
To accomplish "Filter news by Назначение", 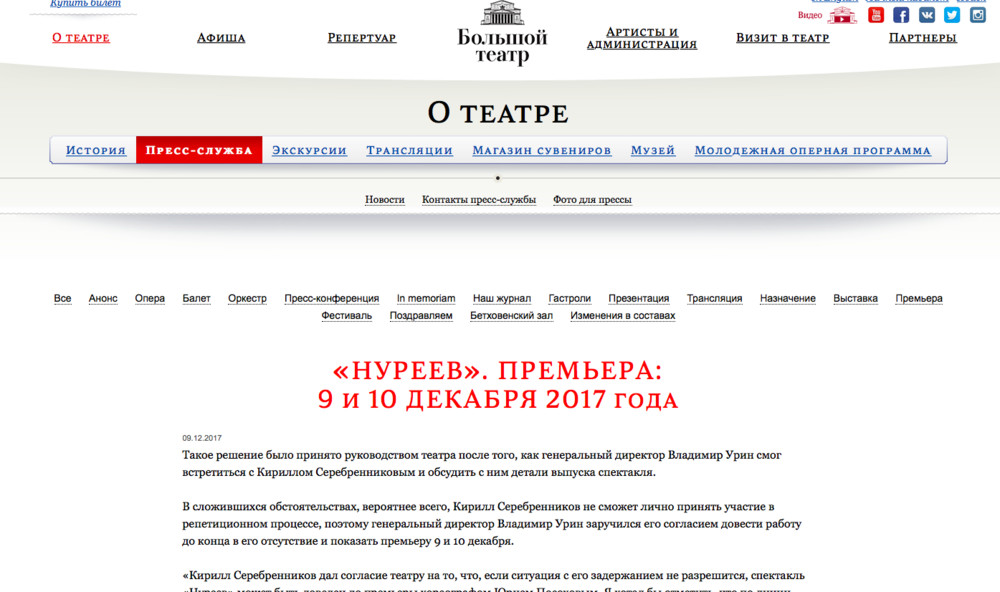I will click(x=788, y=299).
